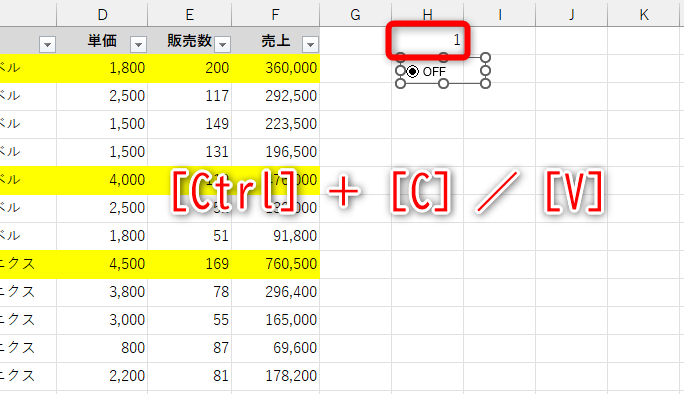Click the 296,400 sales cell
This screenshot has width=684, height=394.
point(276,292)
